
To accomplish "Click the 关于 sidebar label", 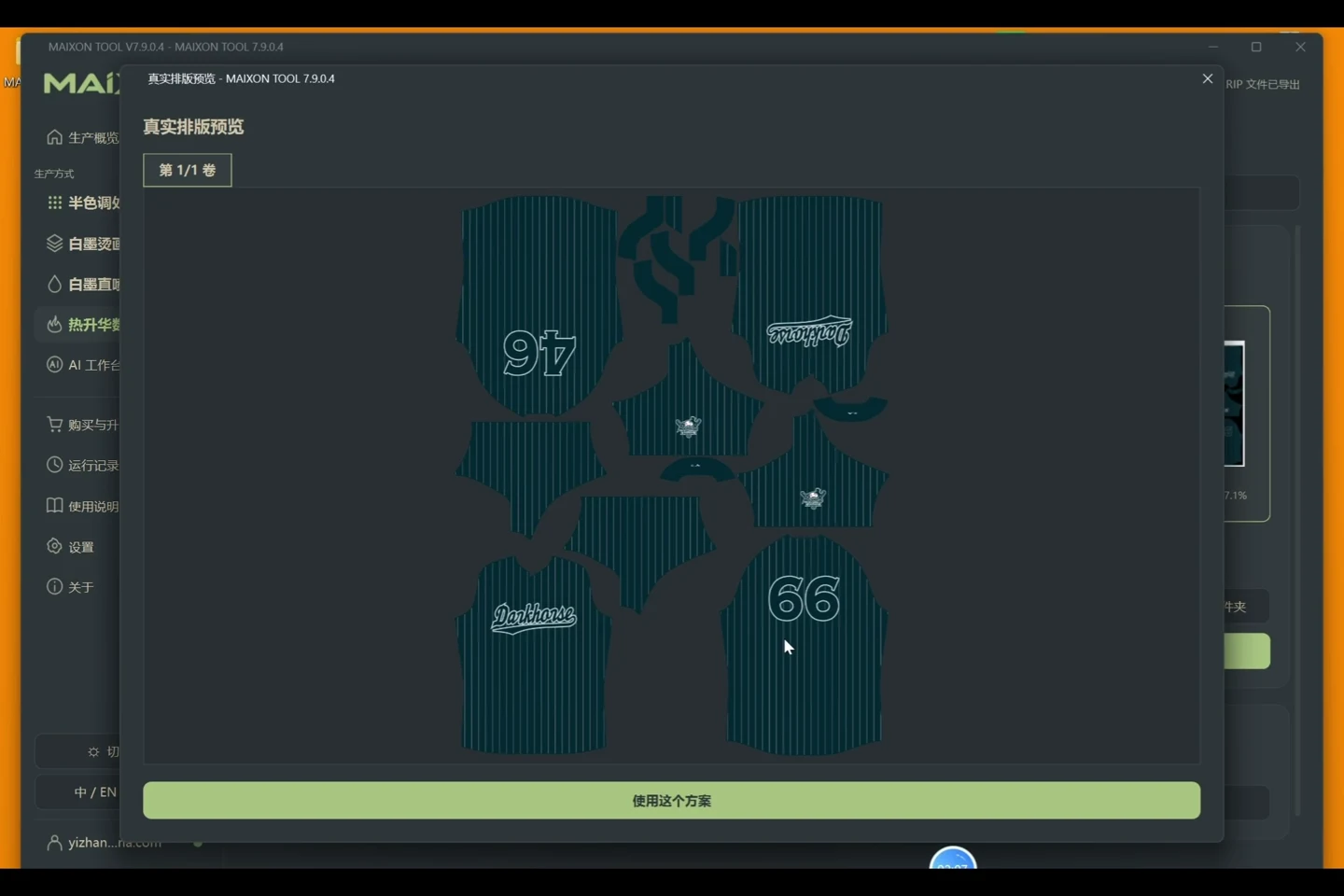I will pyautogui.click(x=81, y=587).
